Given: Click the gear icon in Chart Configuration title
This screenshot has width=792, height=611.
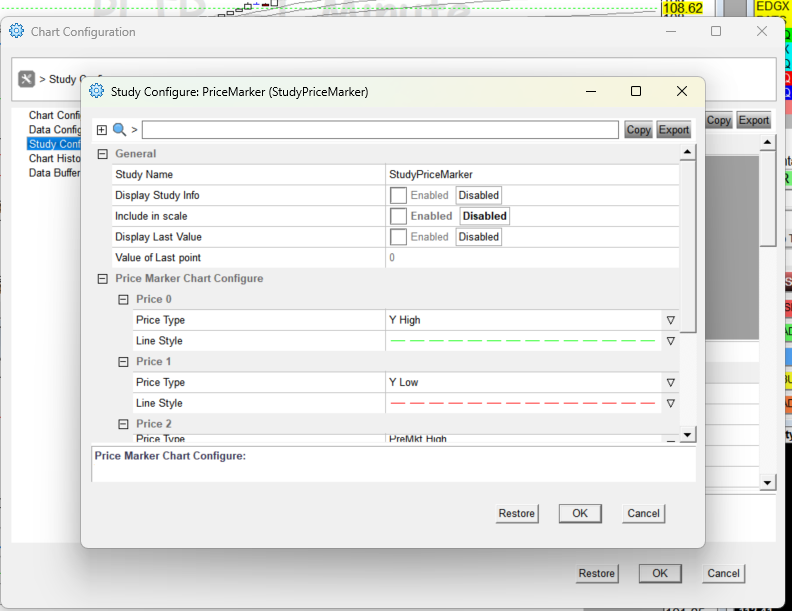Looking at the screenshot, I should [x=17, y=31].
